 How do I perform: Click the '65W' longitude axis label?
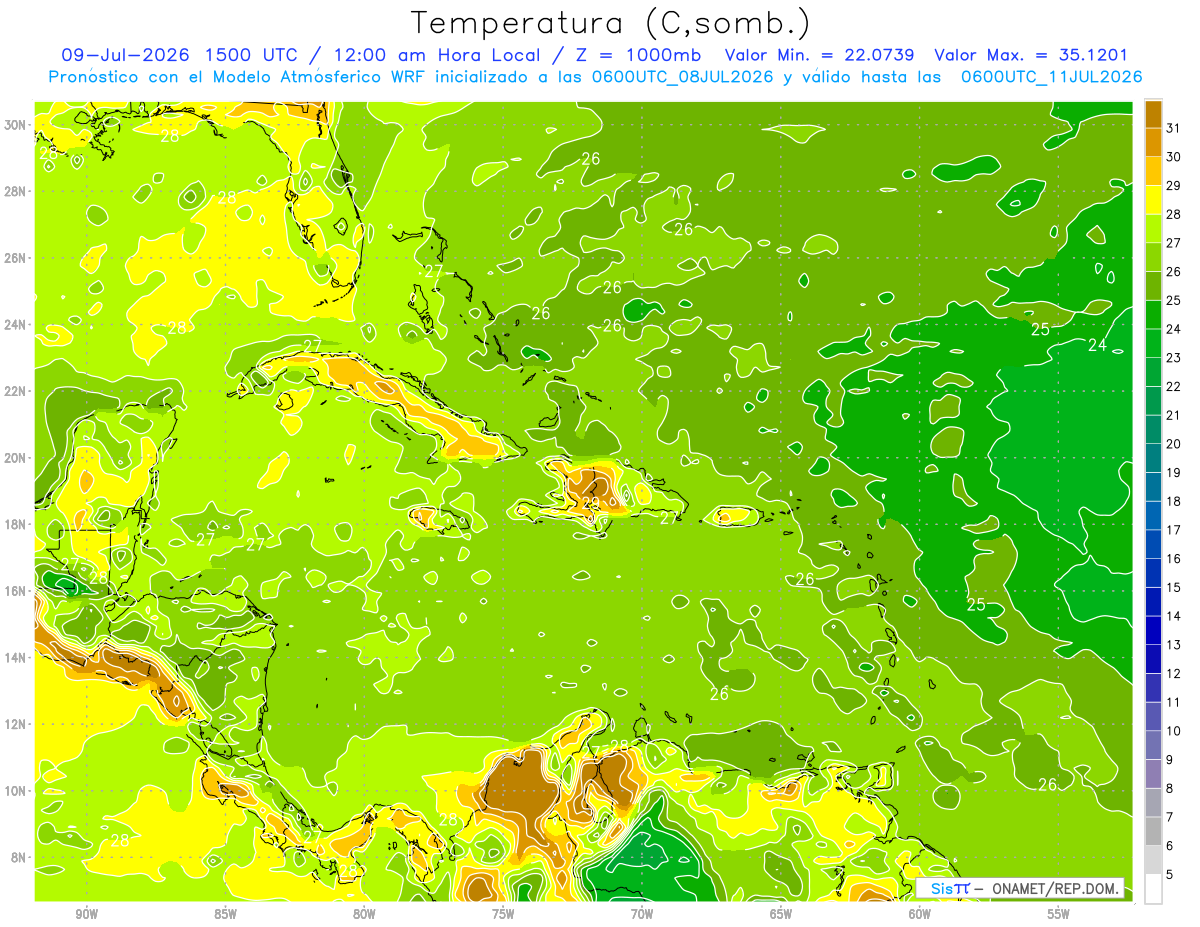click(x=781, y=914)
